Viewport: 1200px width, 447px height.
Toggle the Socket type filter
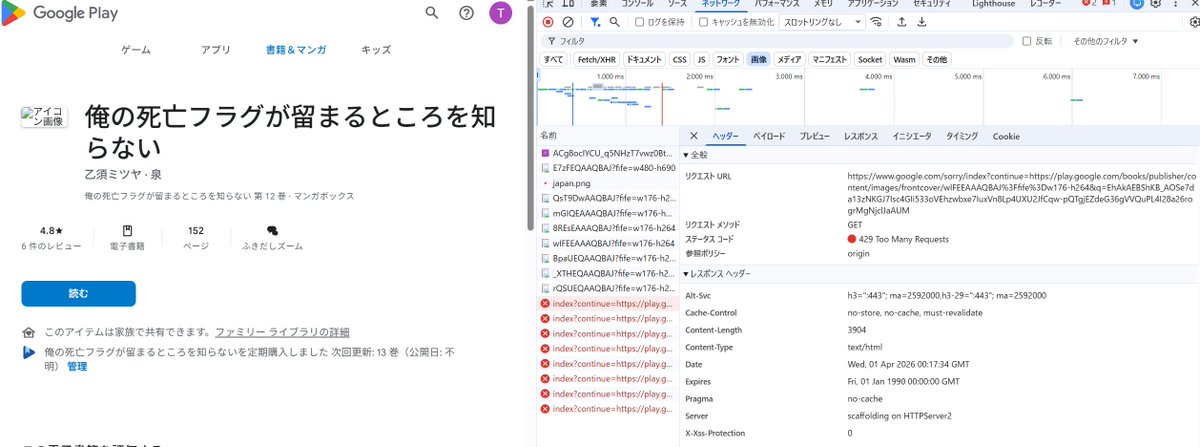870,60
